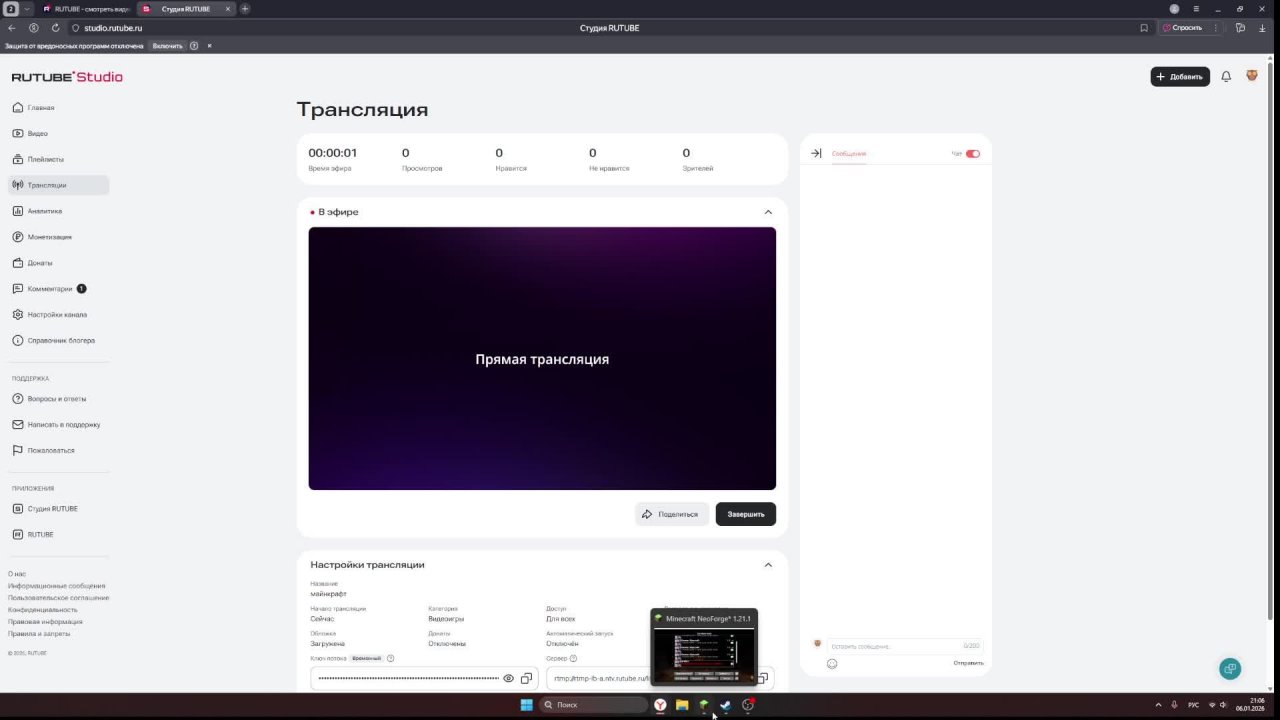Open Информационные сообщения link

[x=56, y=586]
